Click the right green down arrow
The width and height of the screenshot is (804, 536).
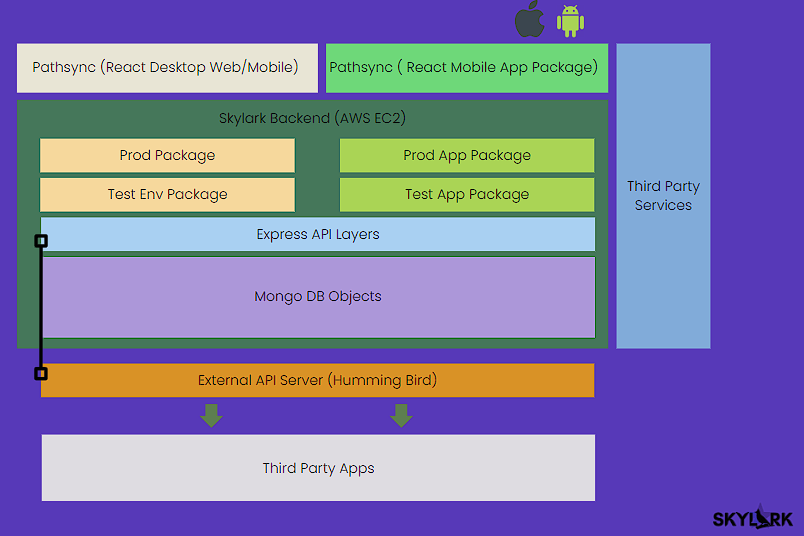[401, 415]
